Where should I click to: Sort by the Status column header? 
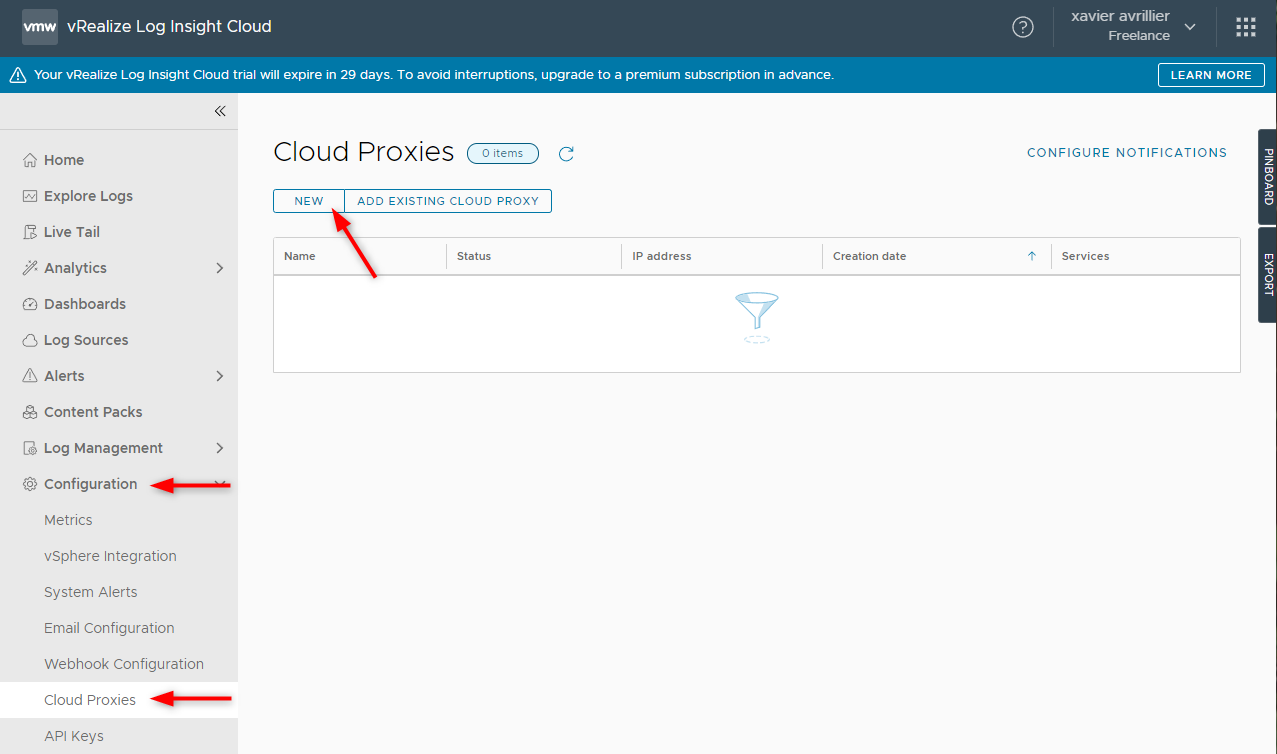pyautogui.click(x=474, y=256)
